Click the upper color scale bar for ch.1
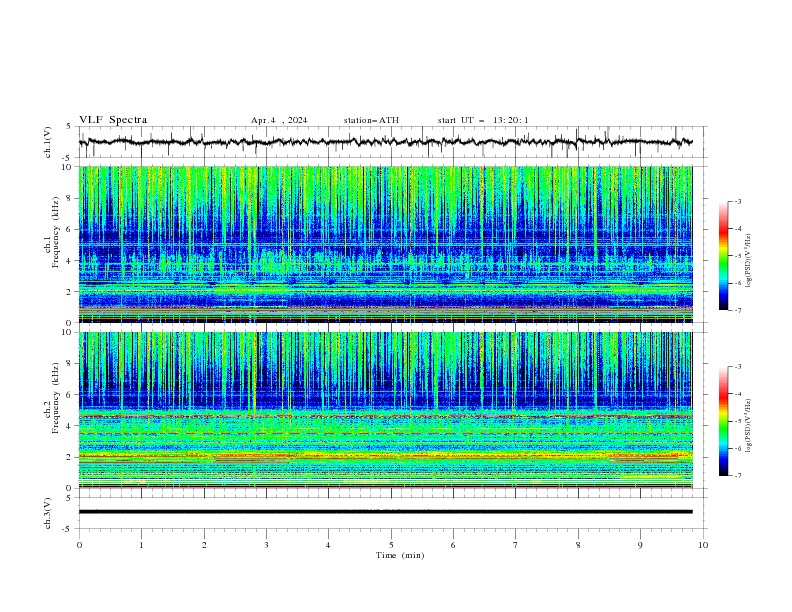 pos(723,255)
